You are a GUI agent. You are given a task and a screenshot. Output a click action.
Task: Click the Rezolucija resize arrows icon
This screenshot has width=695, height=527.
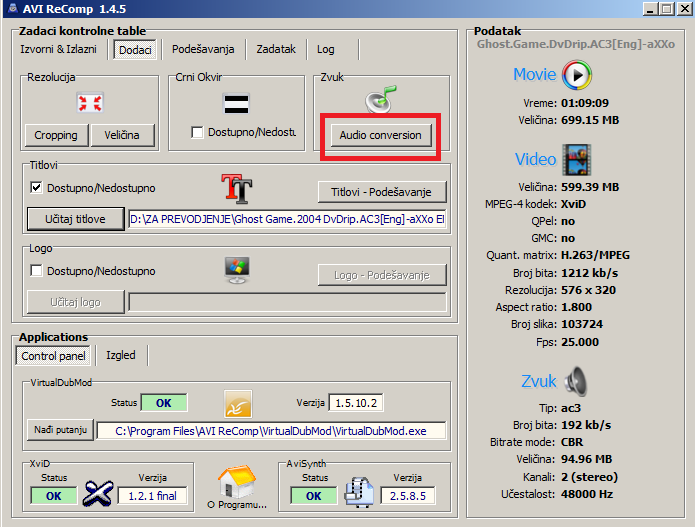90,103
